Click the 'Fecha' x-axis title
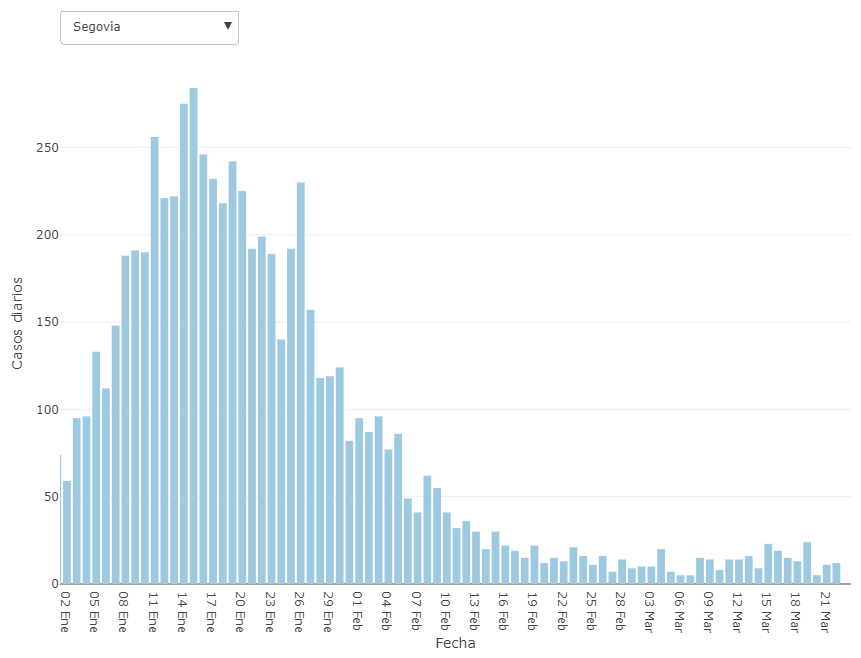Viewport: 861px width, 658px height. (455, 643)
